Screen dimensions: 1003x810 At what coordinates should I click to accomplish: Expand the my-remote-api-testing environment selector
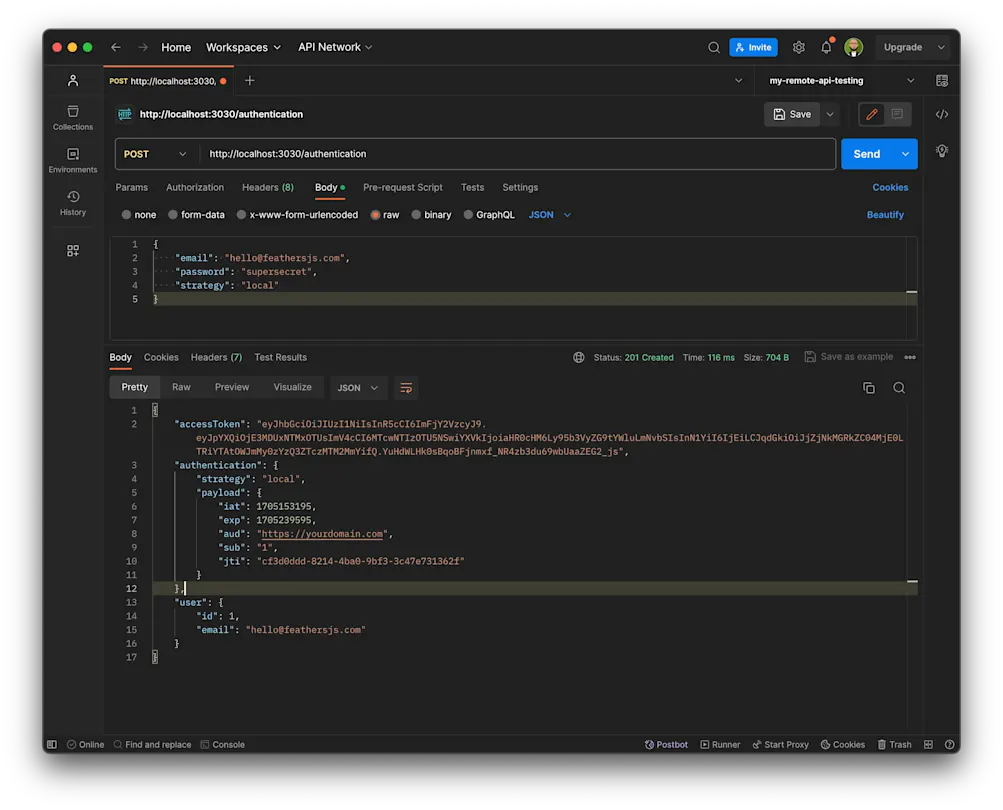[842, 80]
